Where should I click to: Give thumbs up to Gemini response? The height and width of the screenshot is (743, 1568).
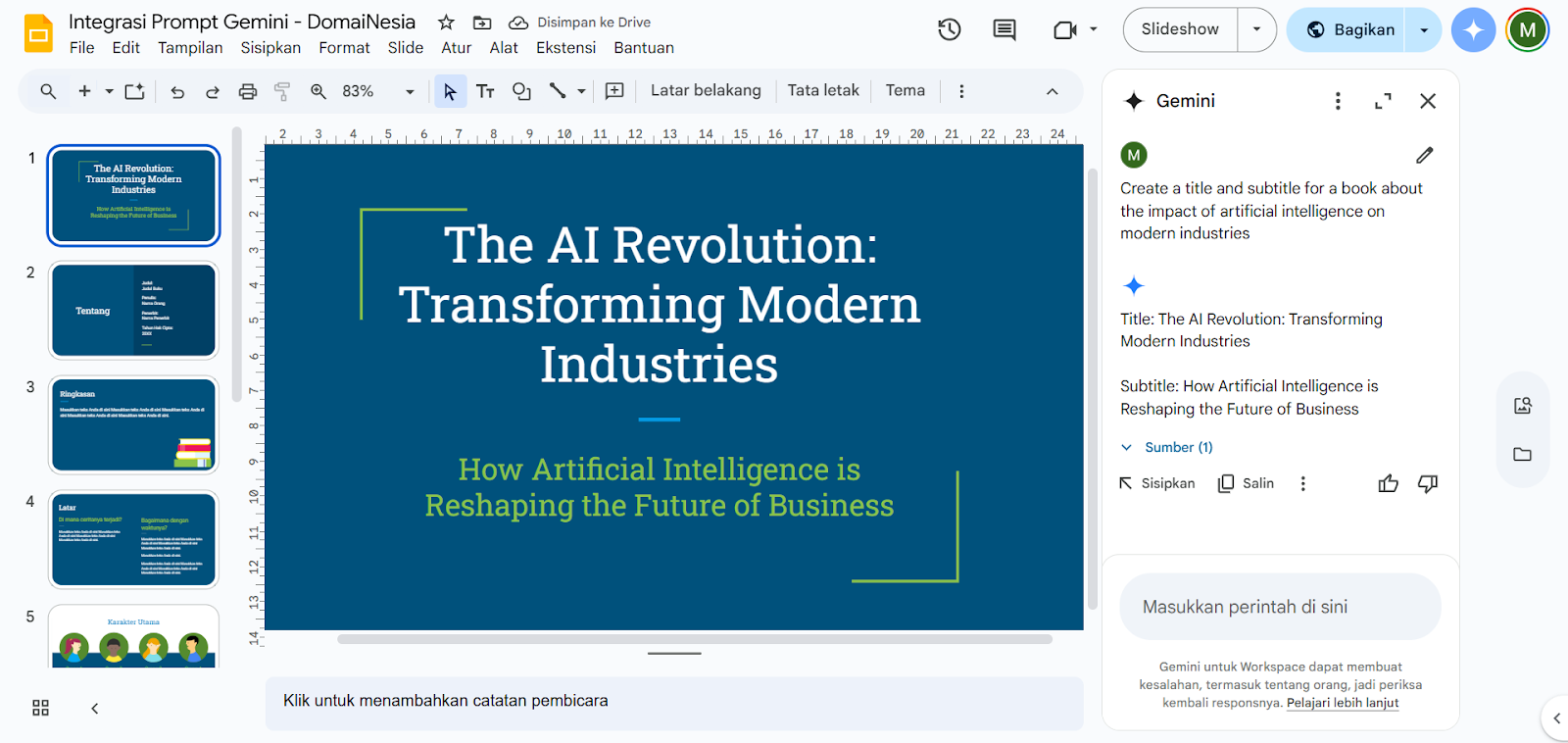point(1388,483)
